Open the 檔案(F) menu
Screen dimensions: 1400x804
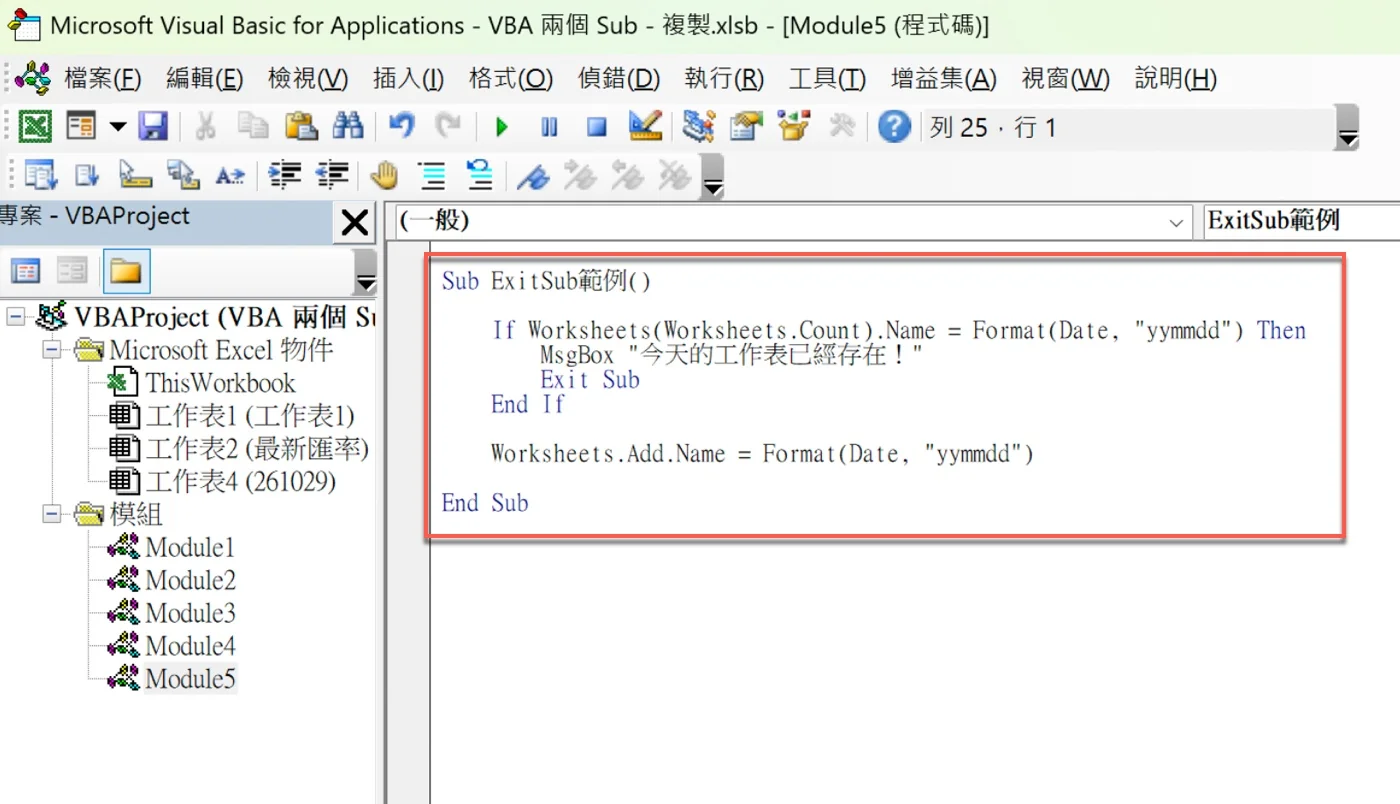pos(103,79)
